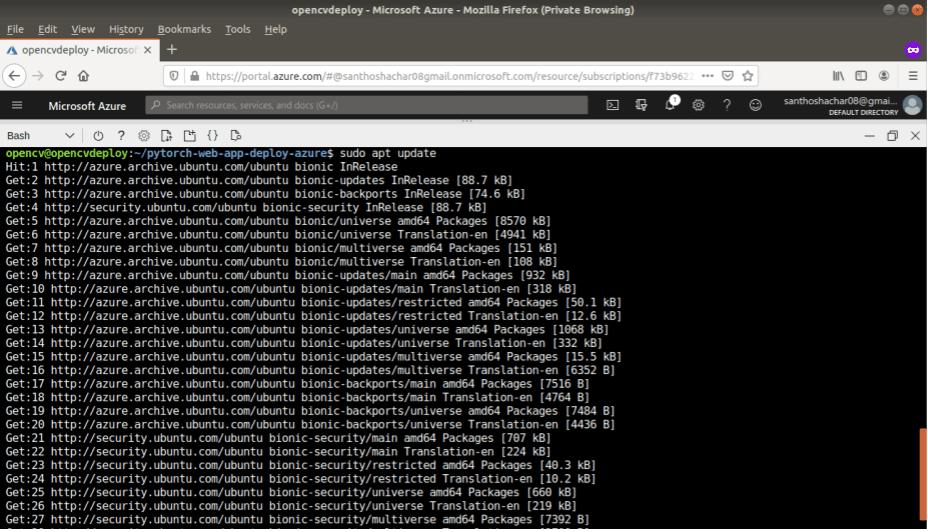Screen dimensions: 928x532
Task: Open Azure portal hamburger menu
Action: pos(17,105)
